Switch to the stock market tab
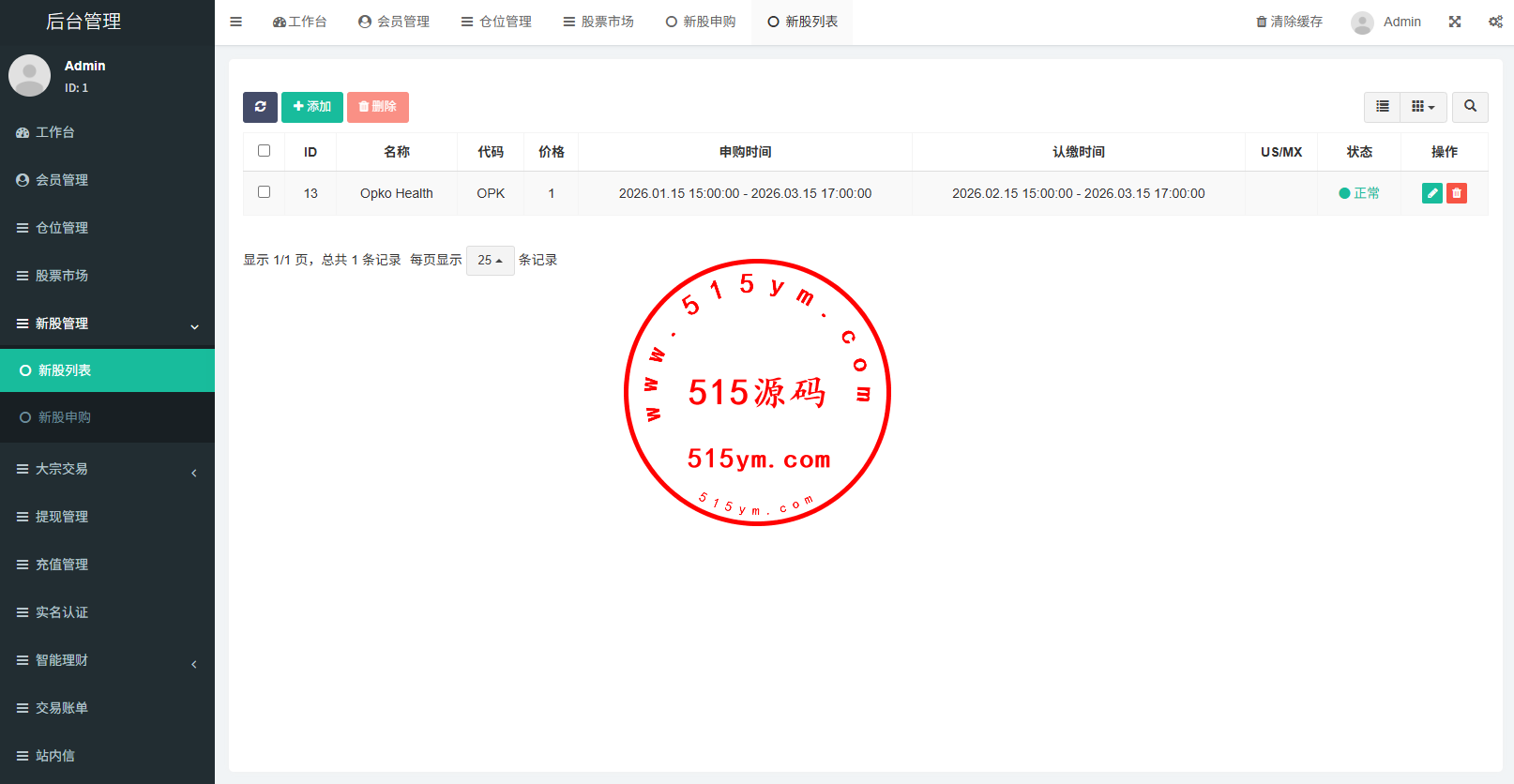 [x=598, y=22]
